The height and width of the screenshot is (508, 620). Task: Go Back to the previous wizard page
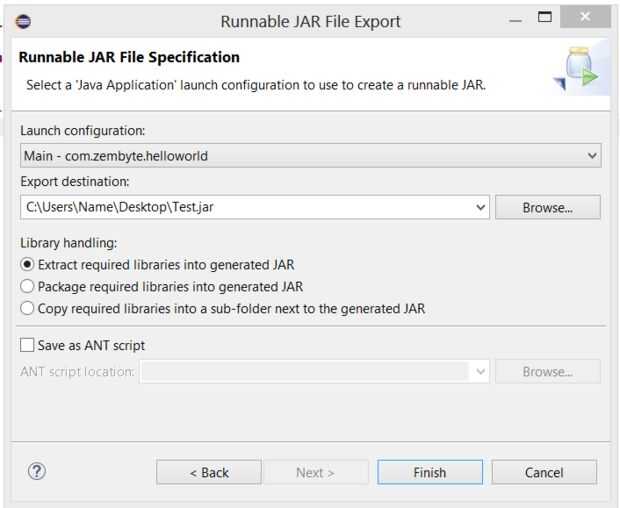coord(208,472)
